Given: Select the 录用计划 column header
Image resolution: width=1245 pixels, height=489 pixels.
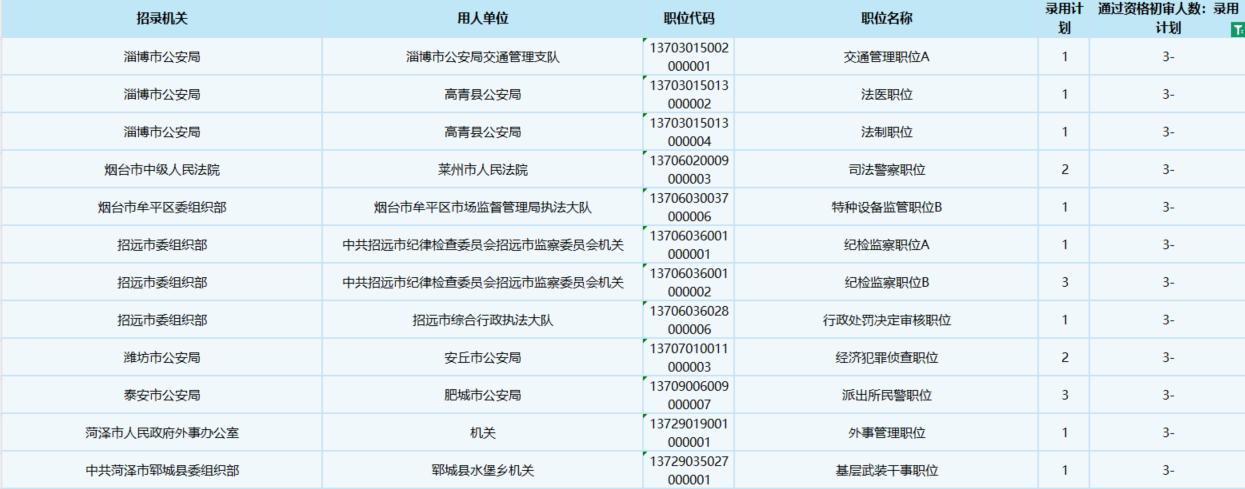Looking at the screenshot, I should (1065, 19).
